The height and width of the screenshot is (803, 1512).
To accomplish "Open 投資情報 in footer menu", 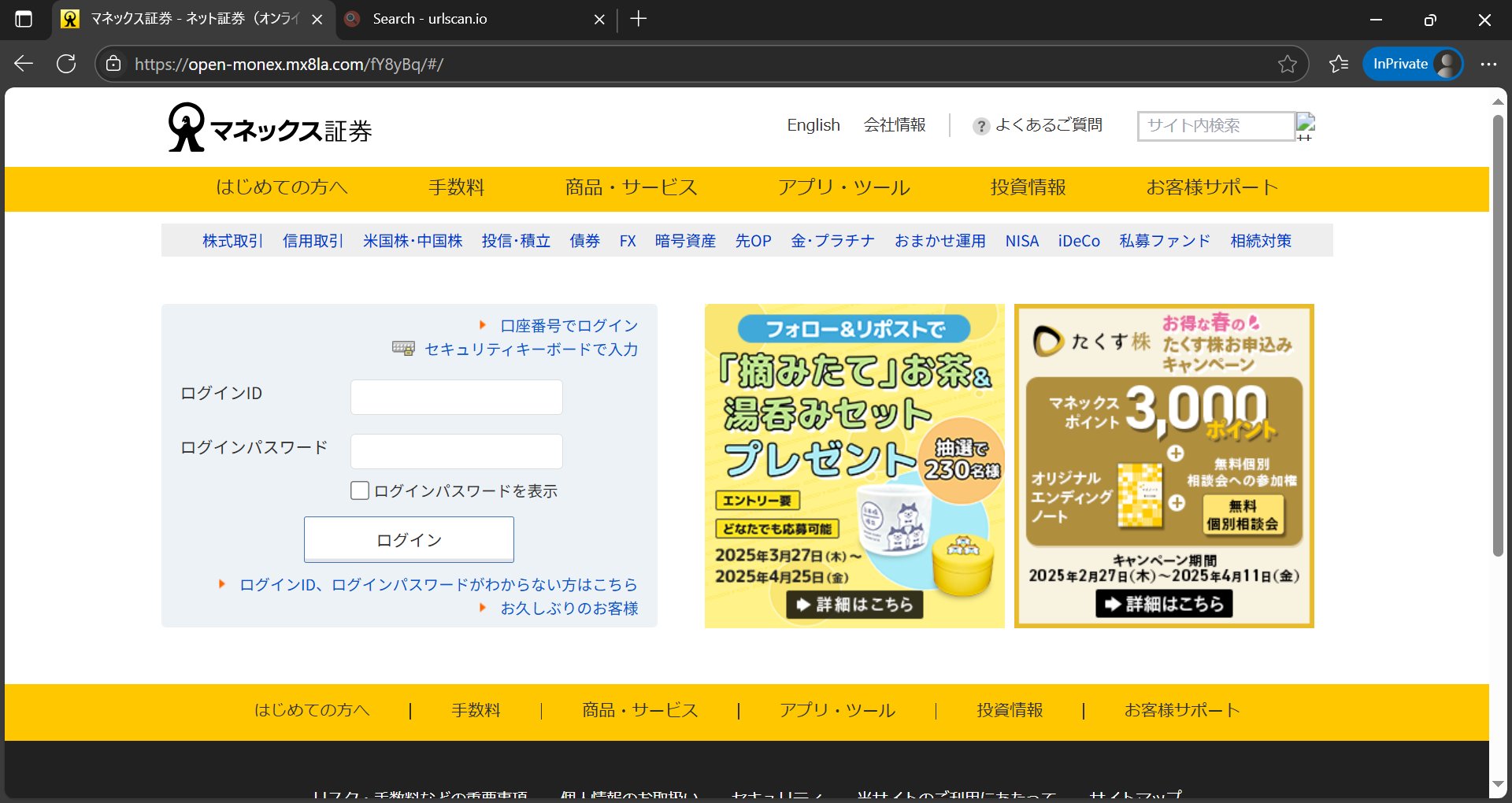I will click(1010, 710).
